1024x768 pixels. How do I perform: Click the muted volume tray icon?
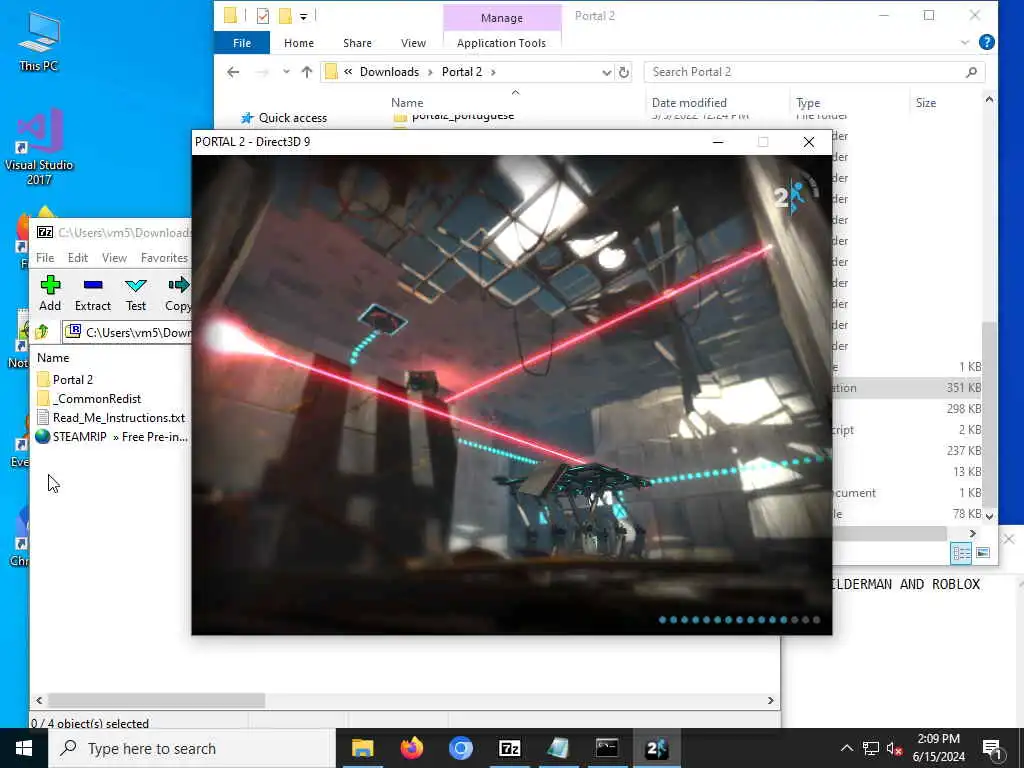pos(895,748)
